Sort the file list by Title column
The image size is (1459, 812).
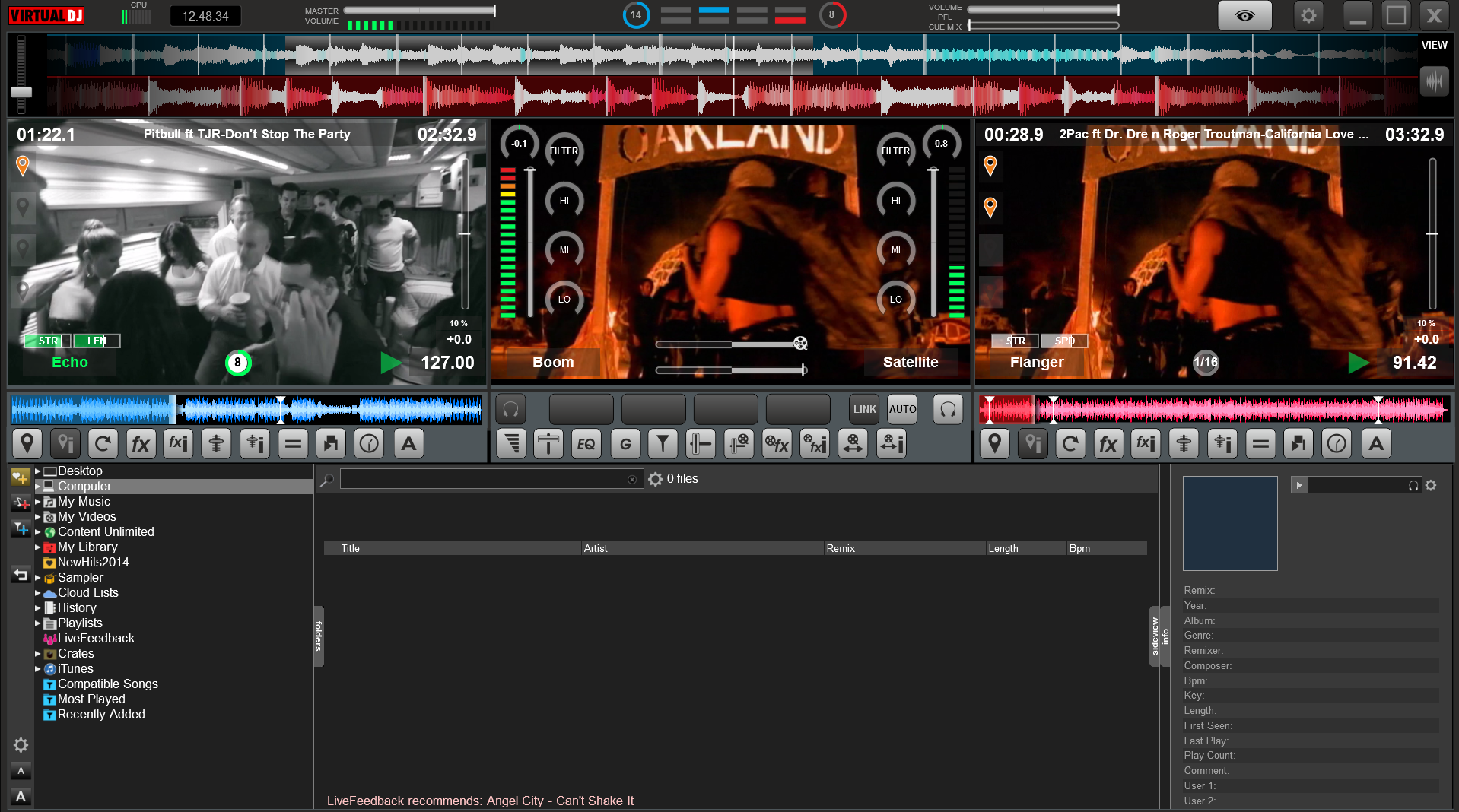coord(460,548)
